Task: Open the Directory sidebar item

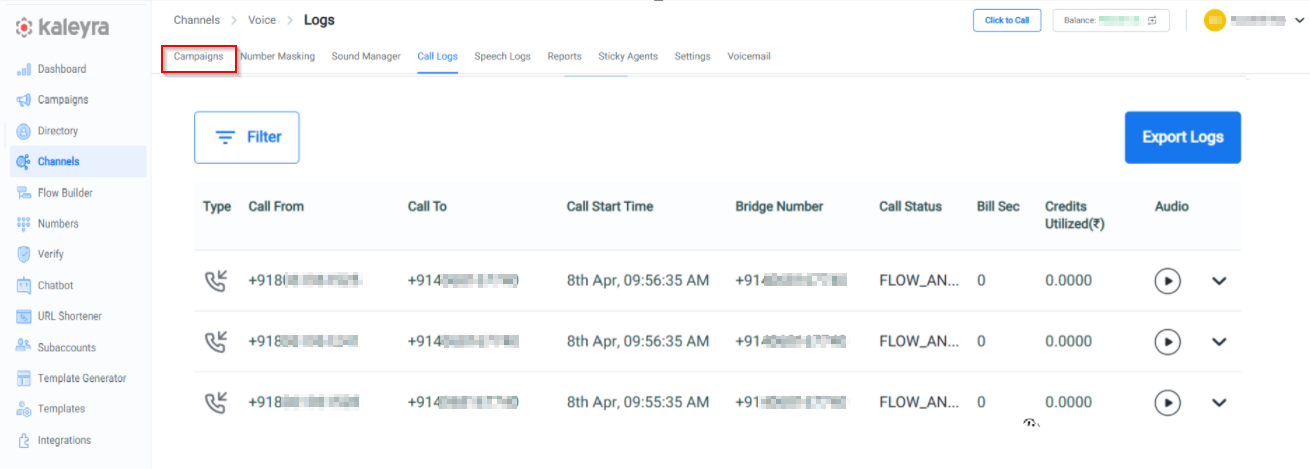Action: (x=58, y=131)
